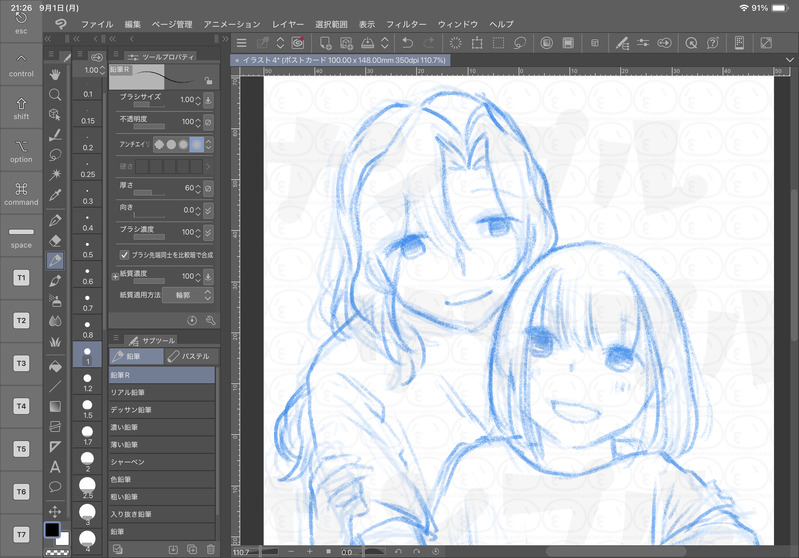The width and height of the screenshot is (799, 558).
Task: Click the black main color swatch
Action: point(52,530)
